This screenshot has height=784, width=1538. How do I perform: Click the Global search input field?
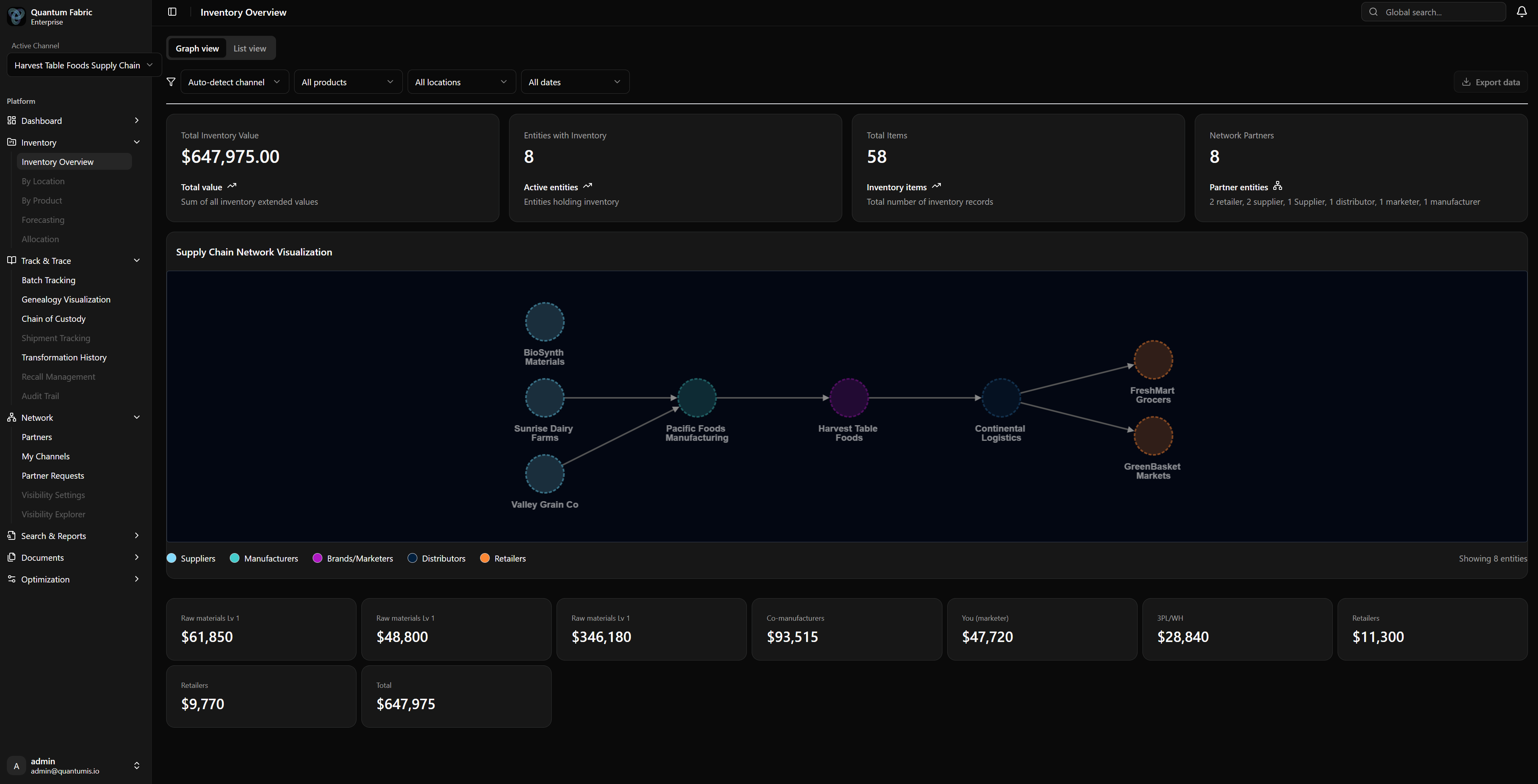click(x=1433, y=11)
